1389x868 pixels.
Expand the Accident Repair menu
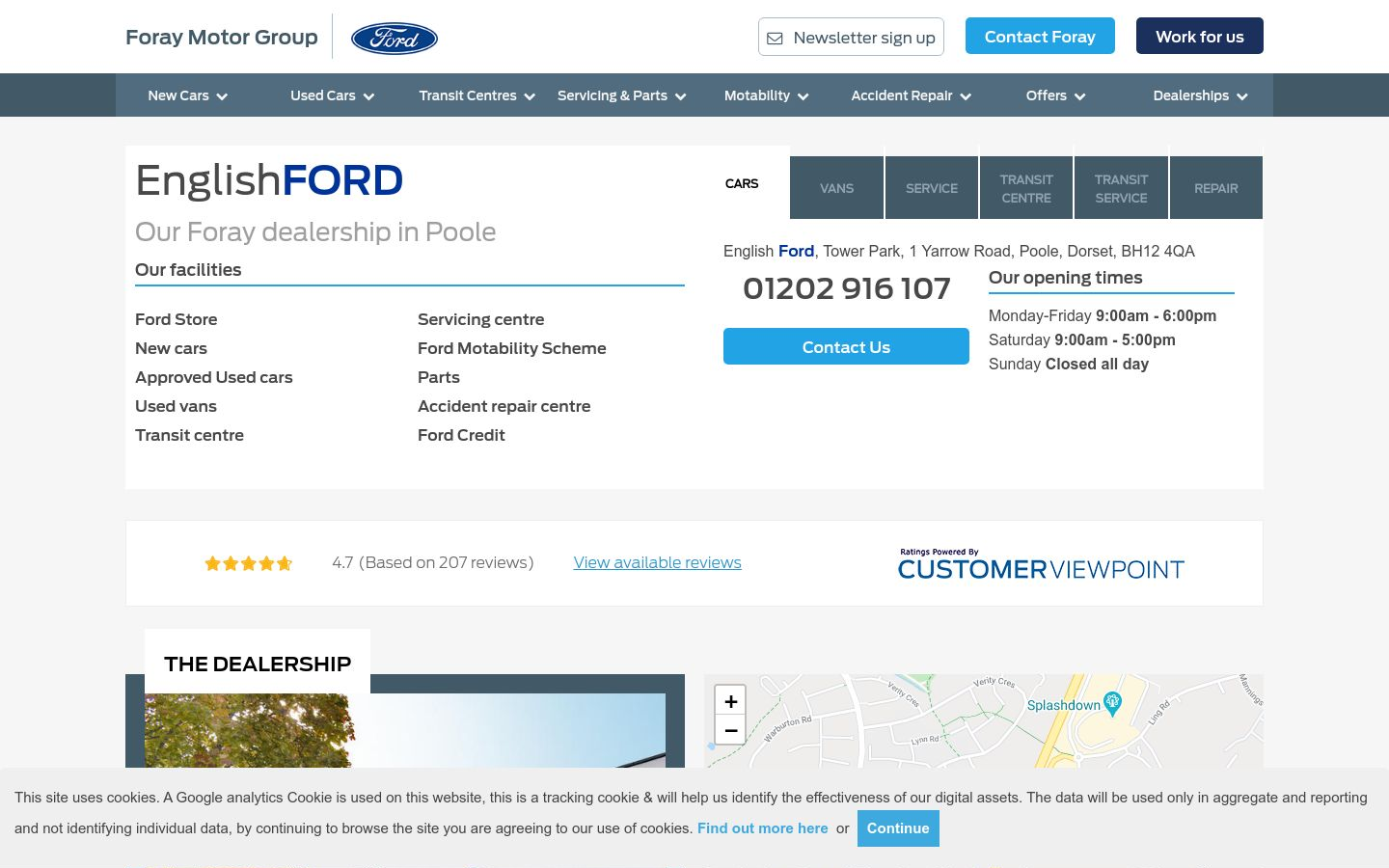click(x=911, y=95)
